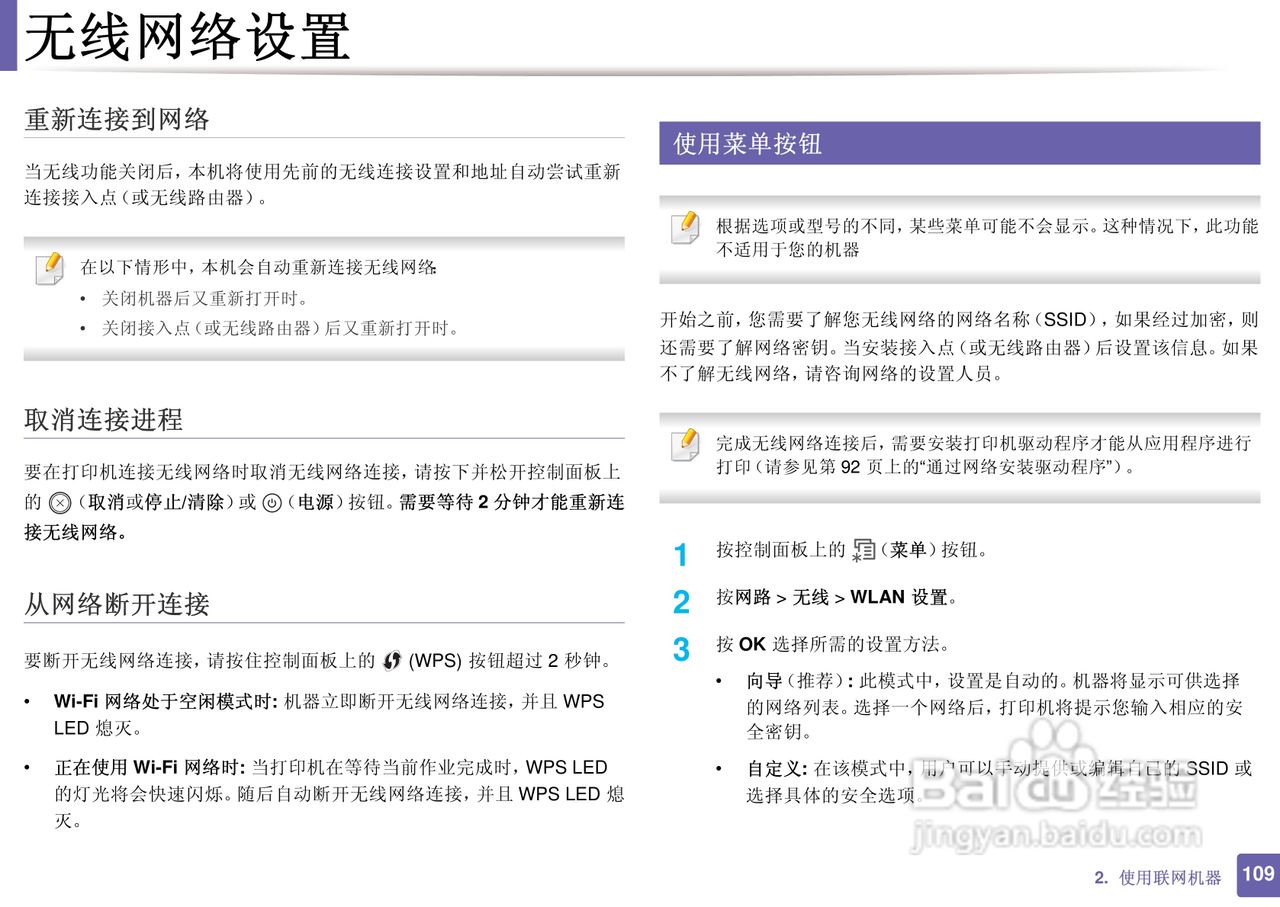
Task: Click the footer text 2. 使用联网机器
Action: (1158, 878)
